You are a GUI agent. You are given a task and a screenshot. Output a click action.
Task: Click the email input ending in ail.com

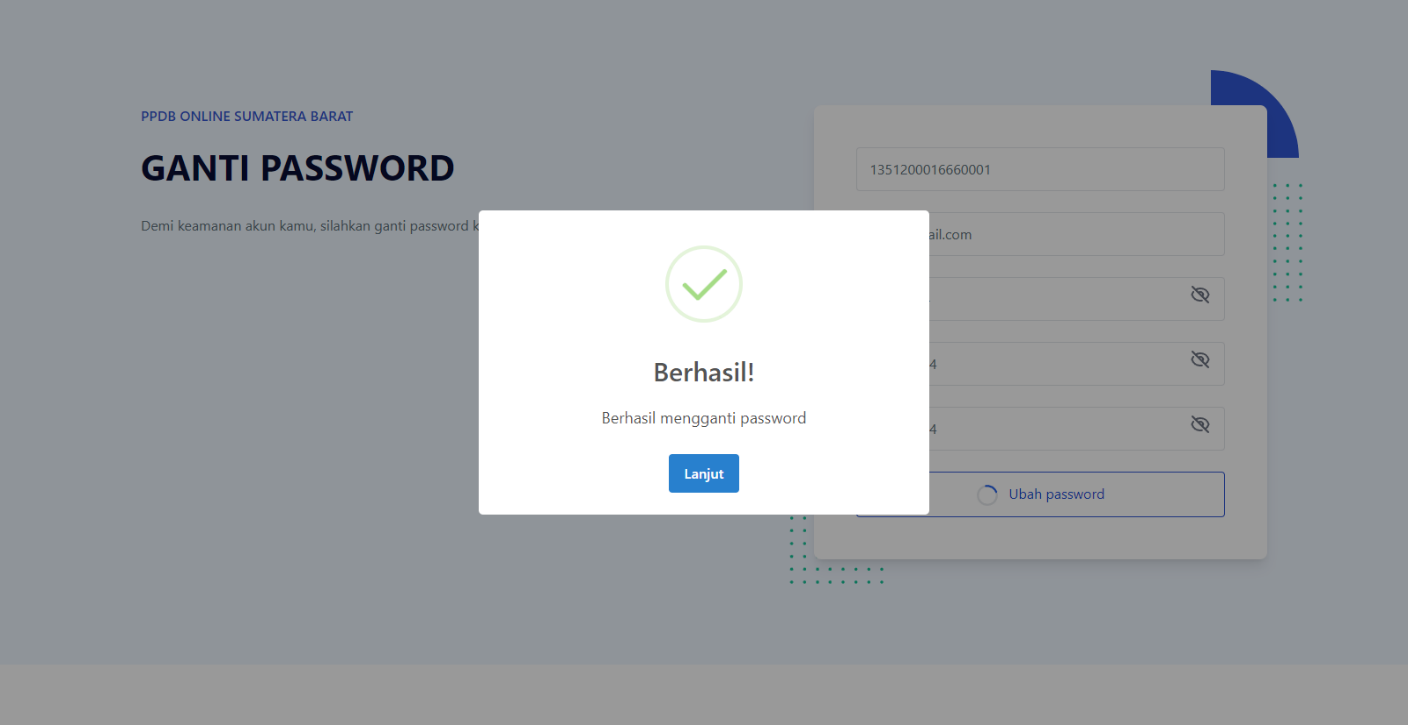click(x=1070, y=235)
